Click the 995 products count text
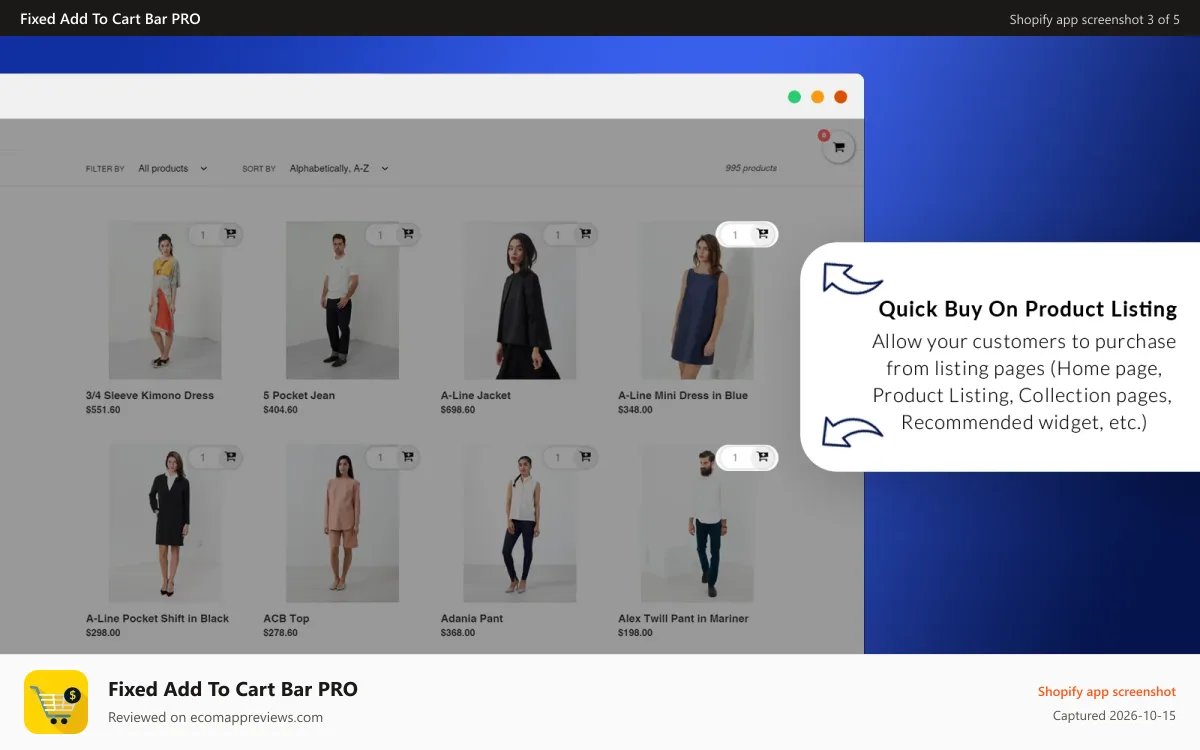Screen dimensions: 1200x750 pos(751,168)
